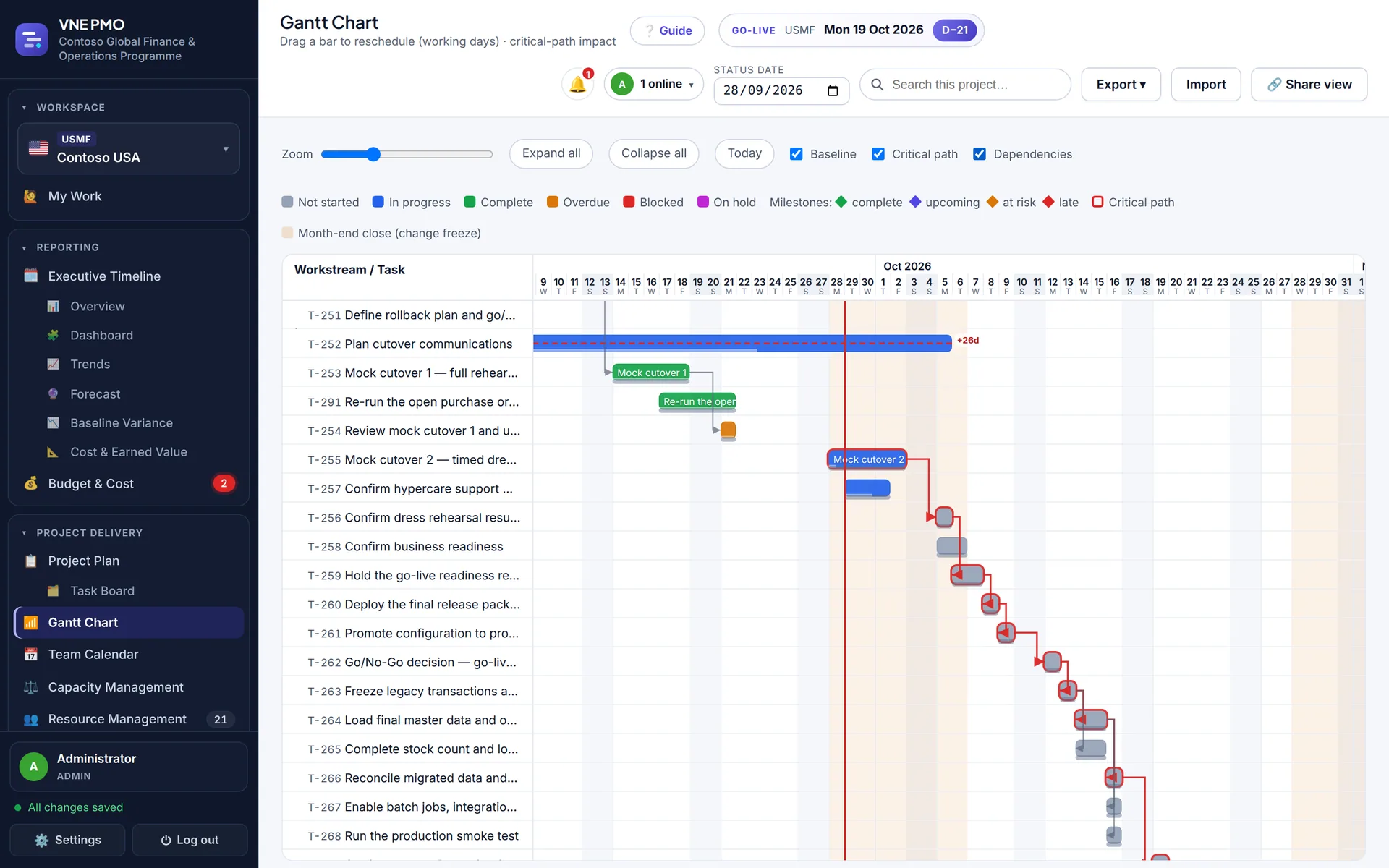The width and height of the screenshot is (1389, 868).
Task: Click the Overview chart icon
Action: click(x=53, y=307)
